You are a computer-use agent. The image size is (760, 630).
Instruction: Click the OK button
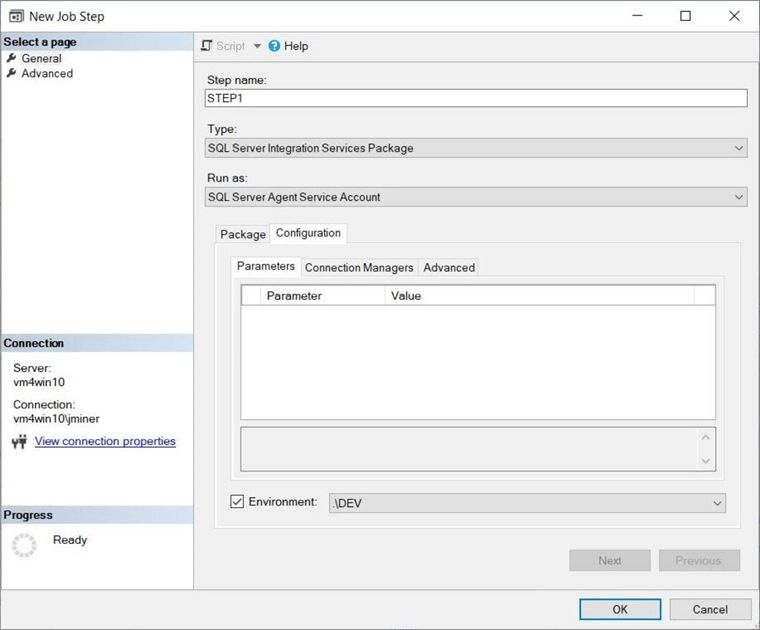620,609
